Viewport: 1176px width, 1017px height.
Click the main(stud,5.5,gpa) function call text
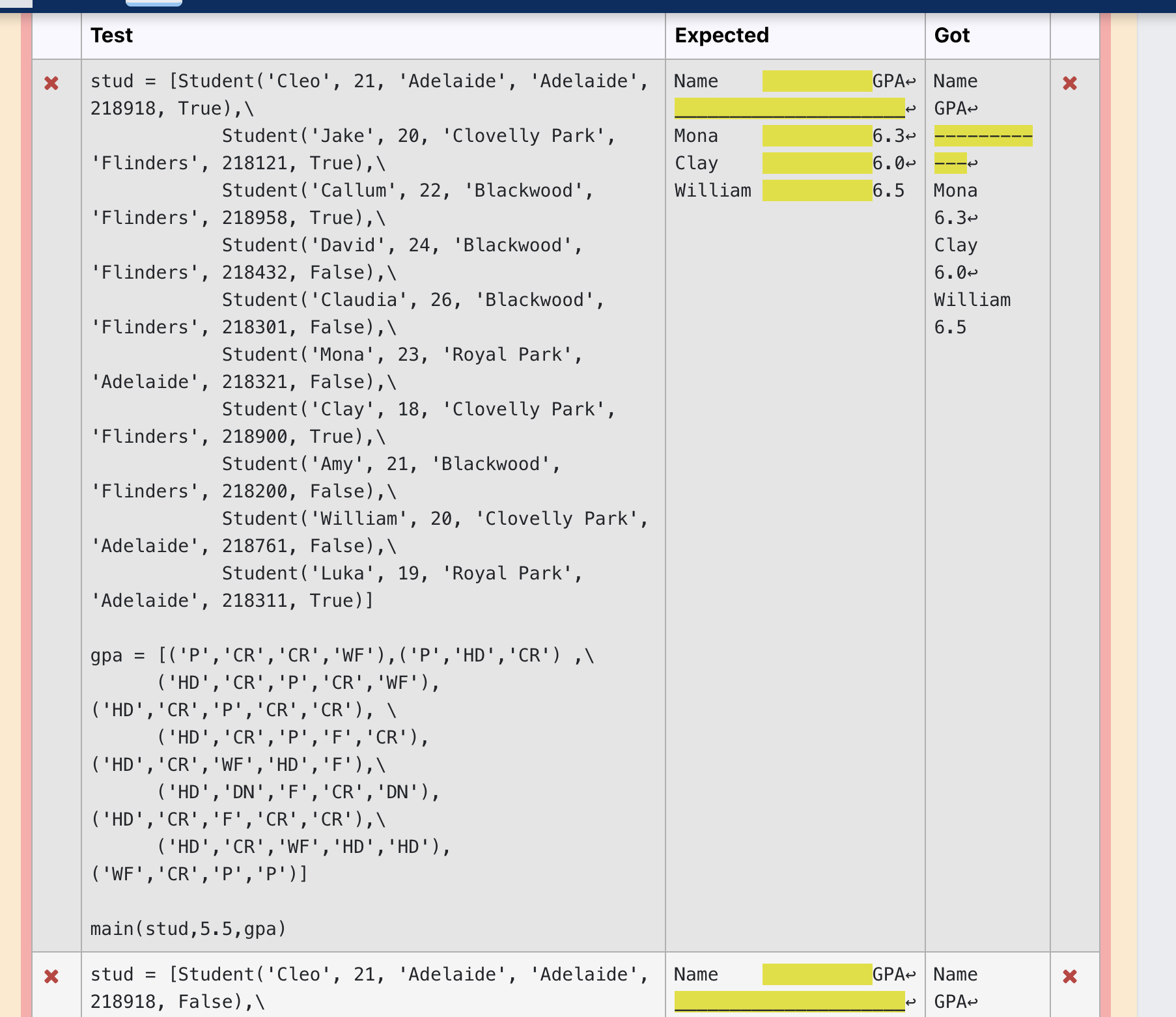pyautogui.click(x=188, y=929)
